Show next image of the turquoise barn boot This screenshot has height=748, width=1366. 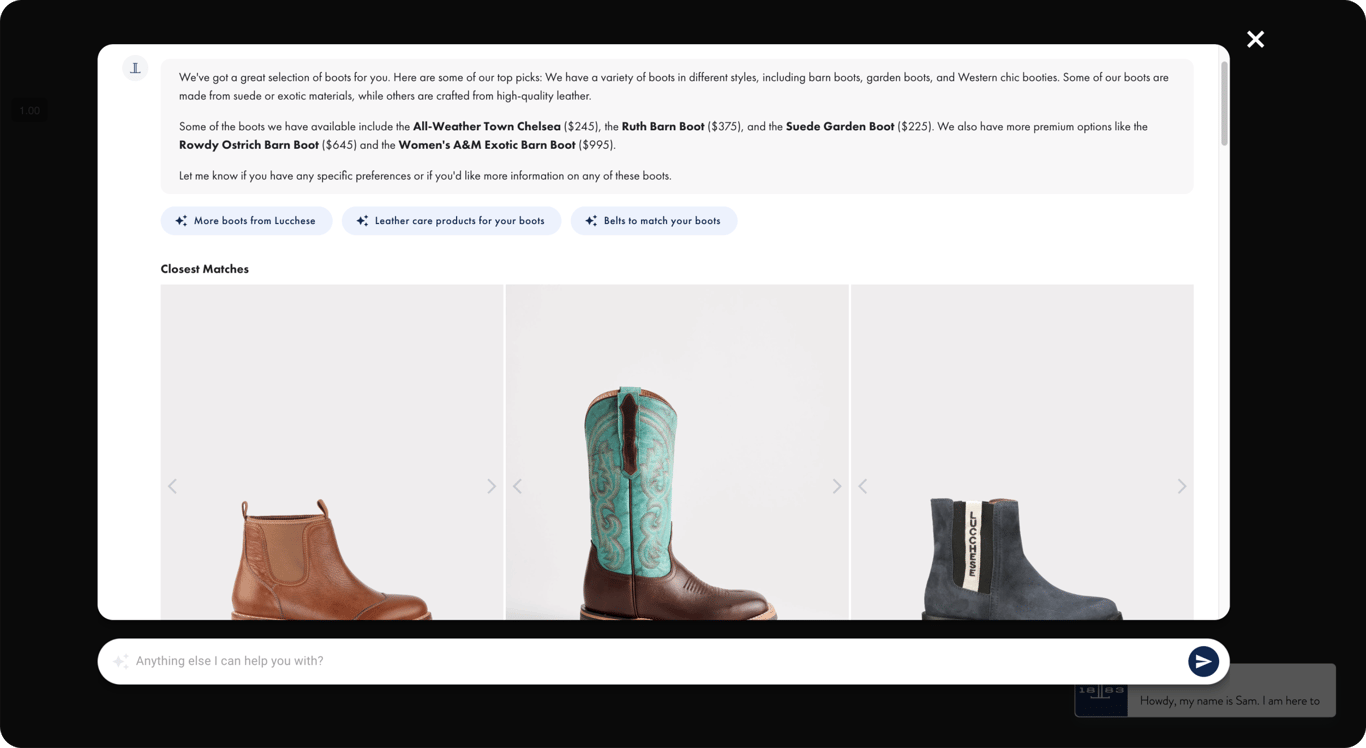pos(837,486)
